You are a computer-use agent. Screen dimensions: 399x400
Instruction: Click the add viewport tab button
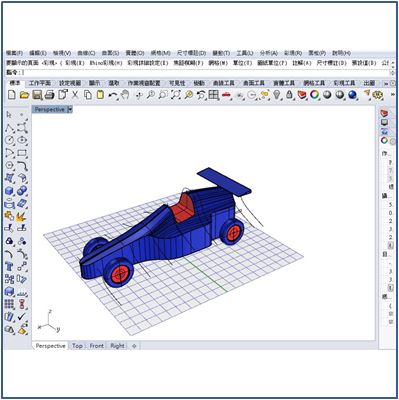[x=134, y=346]
